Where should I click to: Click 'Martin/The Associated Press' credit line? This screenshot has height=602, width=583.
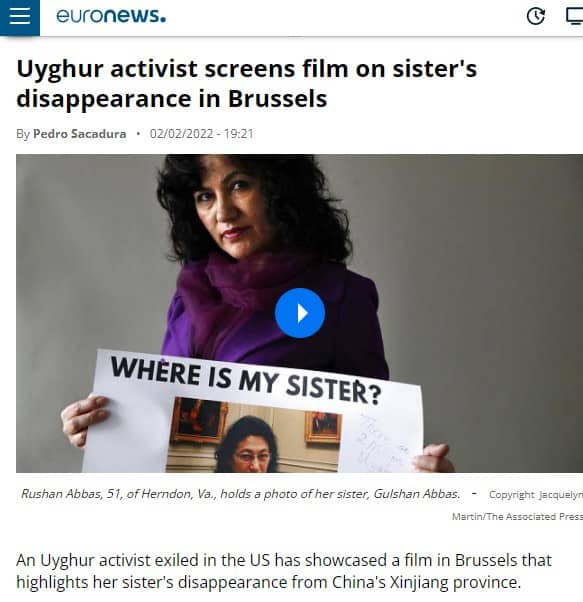517,517
